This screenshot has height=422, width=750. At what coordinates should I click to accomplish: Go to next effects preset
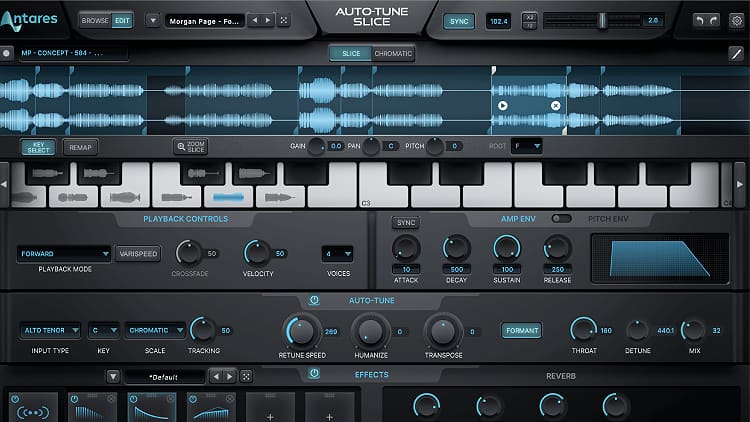[230, 377]
